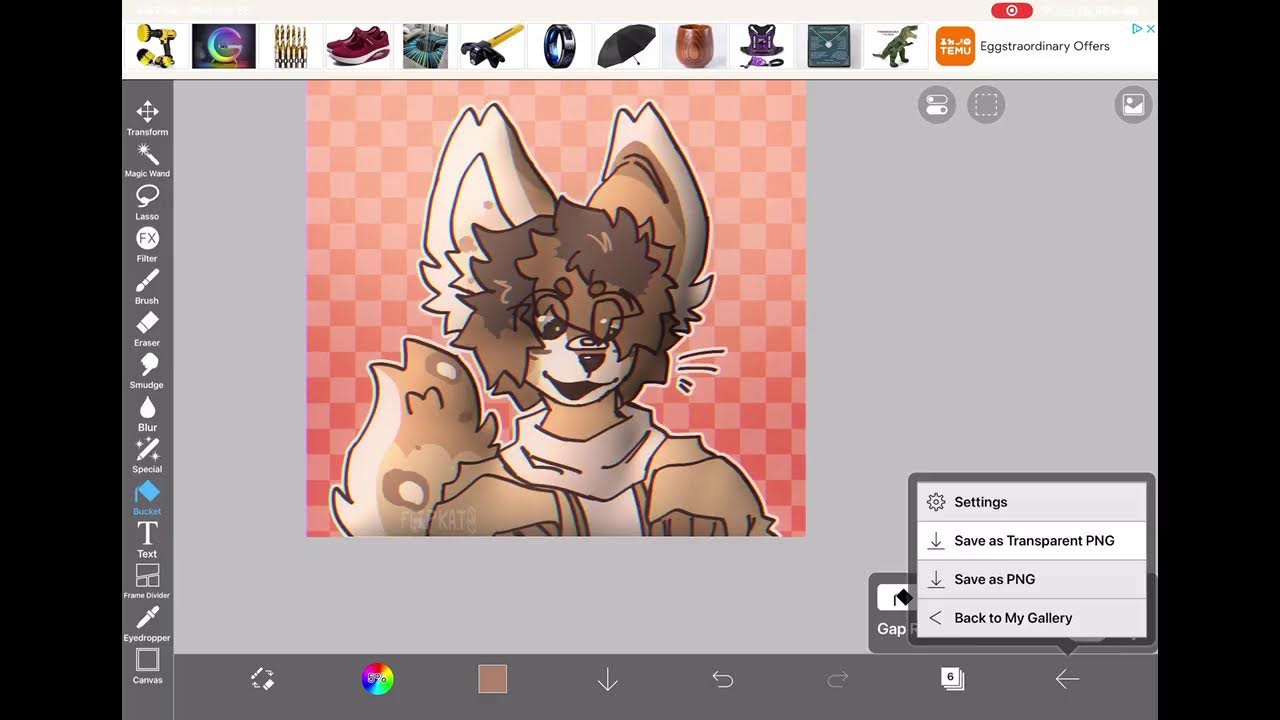The image size is (1280, 720).
Task: Tap the down arrow in bottom bar
Action: pos(607,679)
